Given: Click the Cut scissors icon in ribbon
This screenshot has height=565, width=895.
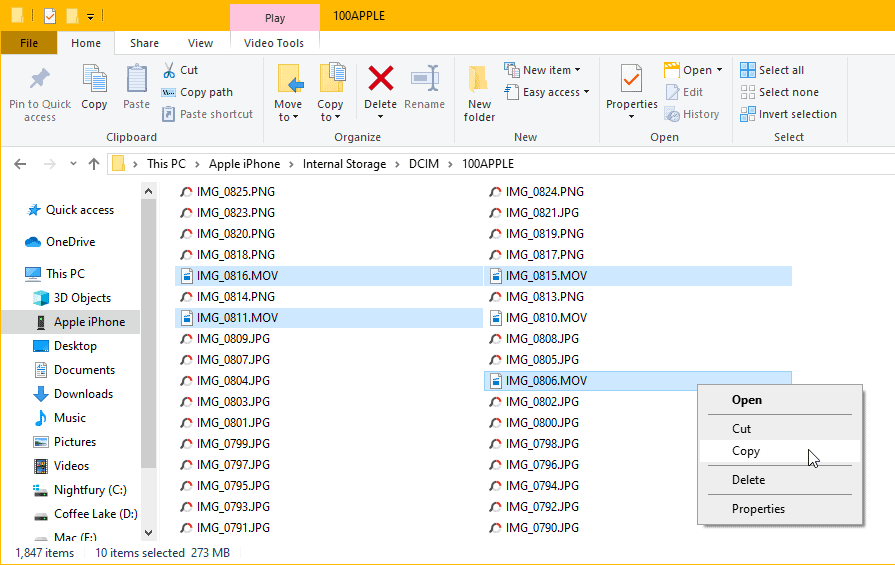Looking at the screenshot, I should pyautogui.click(x=169, y=70).
